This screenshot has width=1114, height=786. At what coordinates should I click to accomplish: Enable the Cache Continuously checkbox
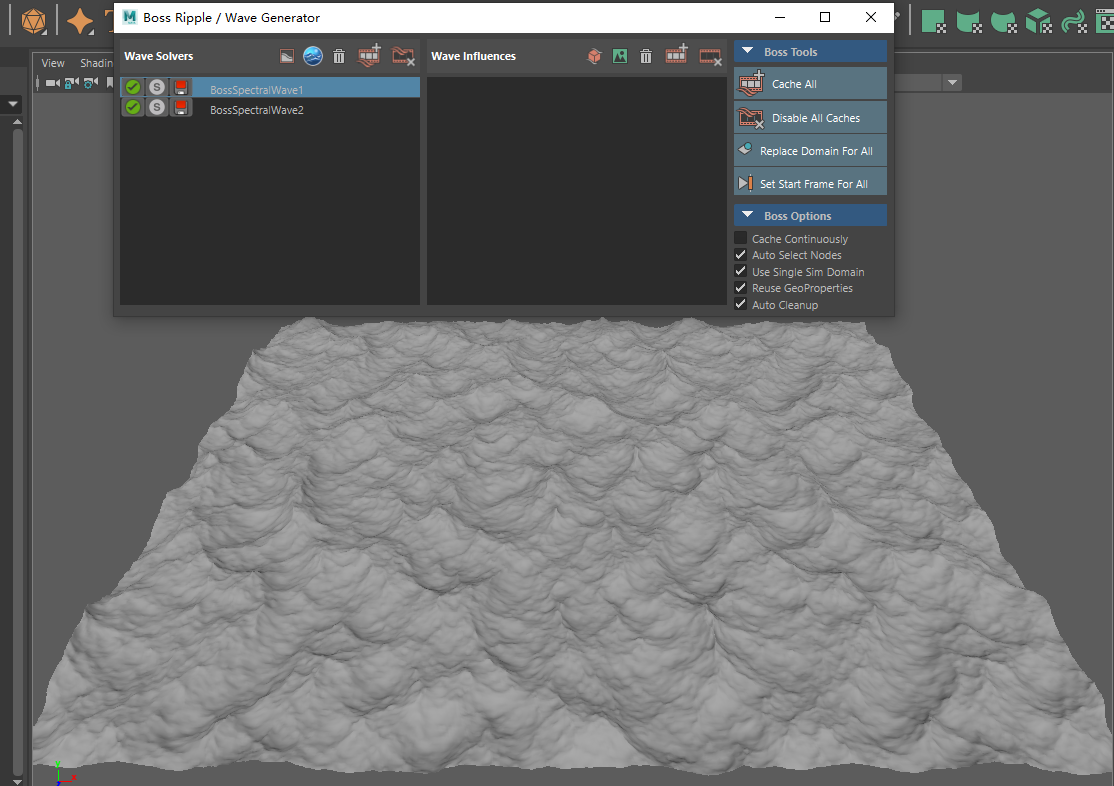[740, 238]
